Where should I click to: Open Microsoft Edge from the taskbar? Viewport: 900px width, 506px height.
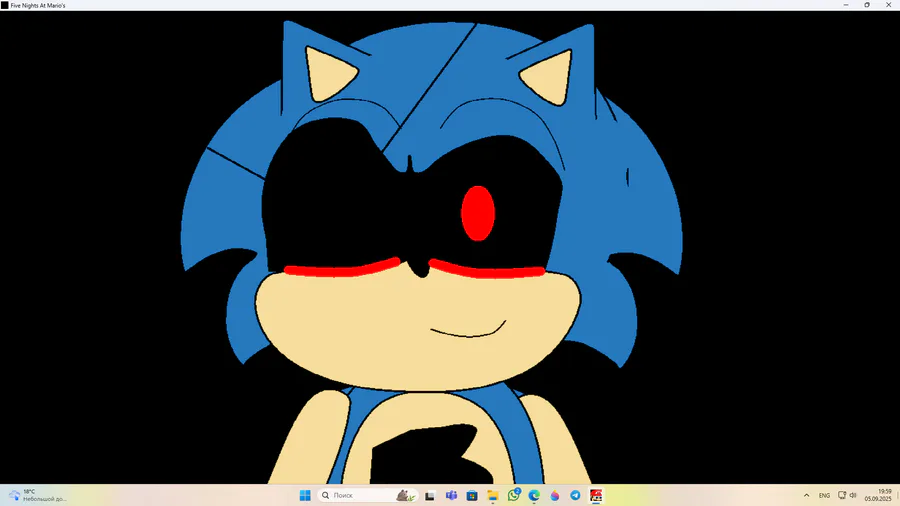click(534, 495)
